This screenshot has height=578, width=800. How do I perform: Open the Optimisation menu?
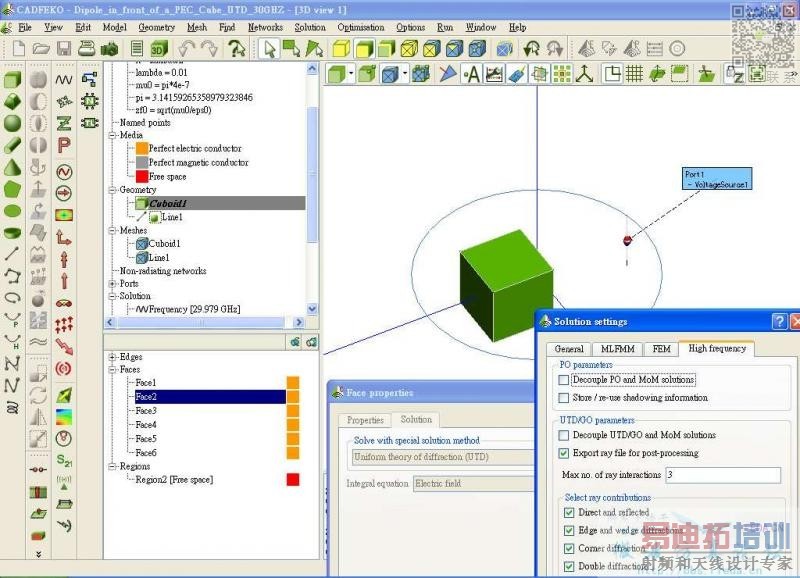coord(361,27)
